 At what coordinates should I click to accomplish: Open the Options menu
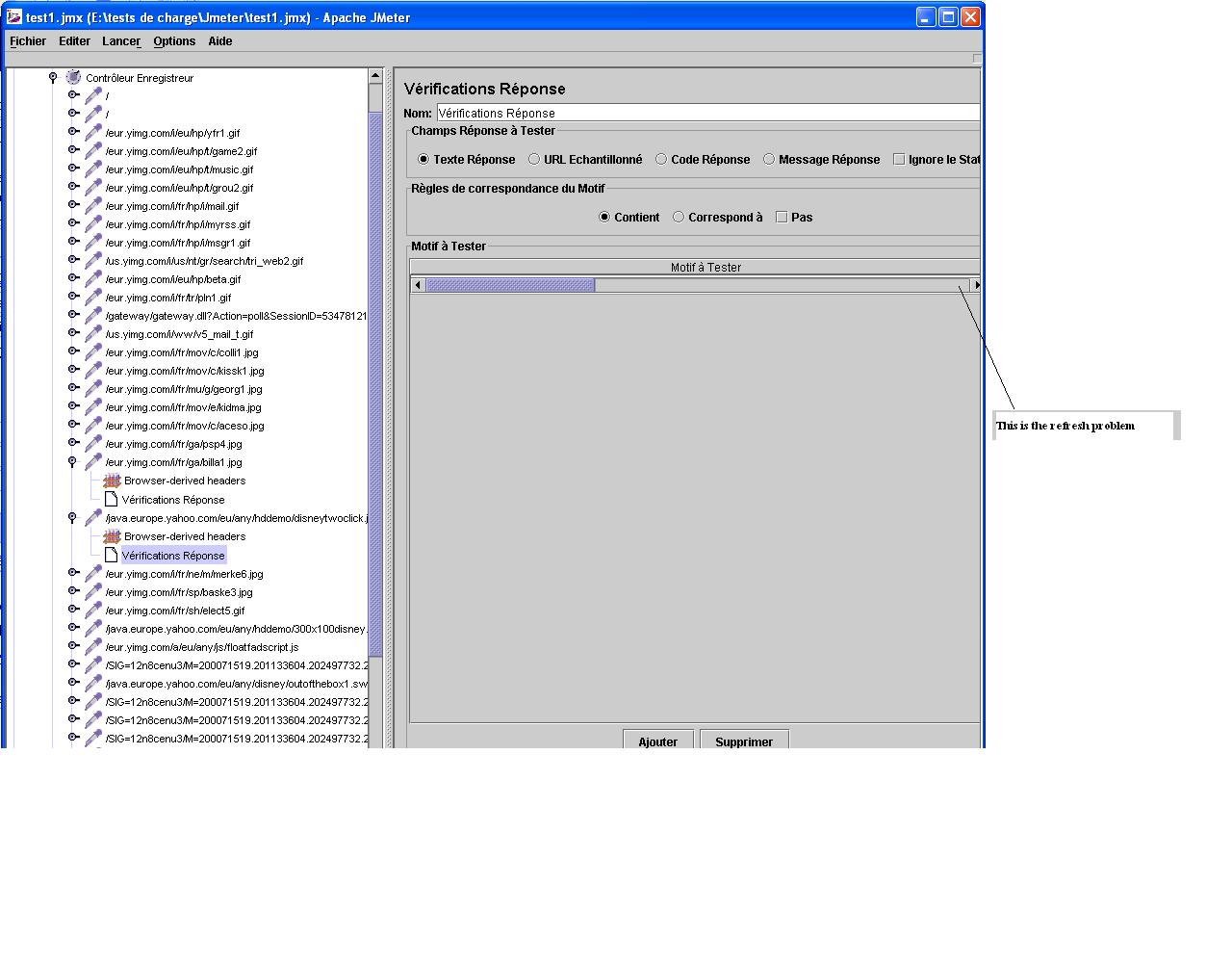click(174, 41)
